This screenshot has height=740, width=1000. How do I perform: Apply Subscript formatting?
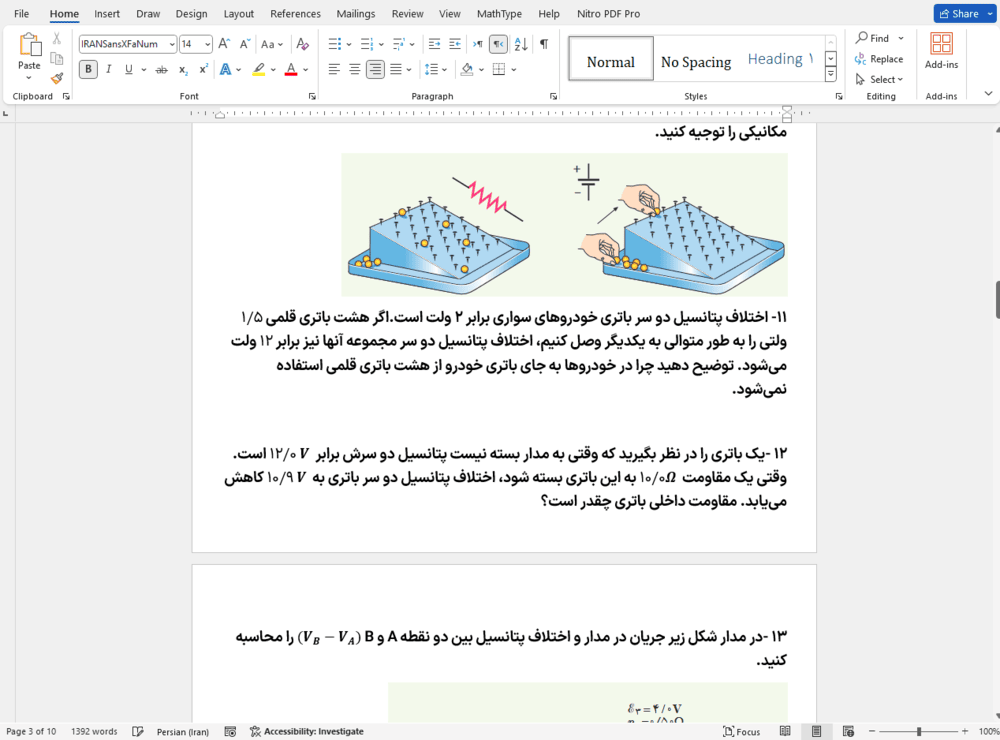(x=183, y=70)
